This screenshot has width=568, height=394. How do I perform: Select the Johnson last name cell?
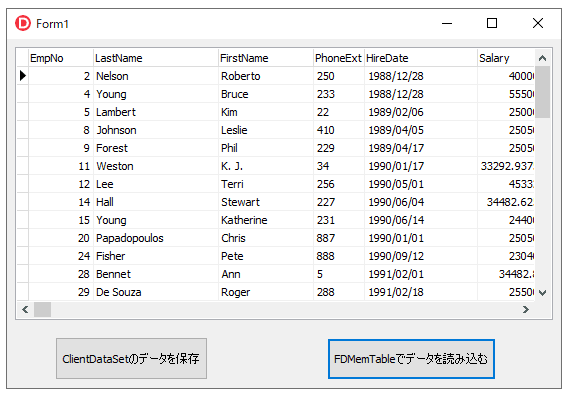tap(156, 130)
